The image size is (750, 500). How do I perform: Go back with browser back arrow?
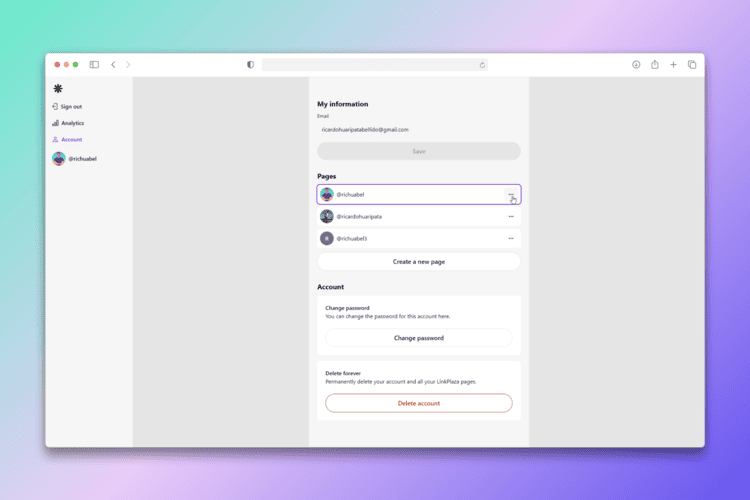[113, 65]
